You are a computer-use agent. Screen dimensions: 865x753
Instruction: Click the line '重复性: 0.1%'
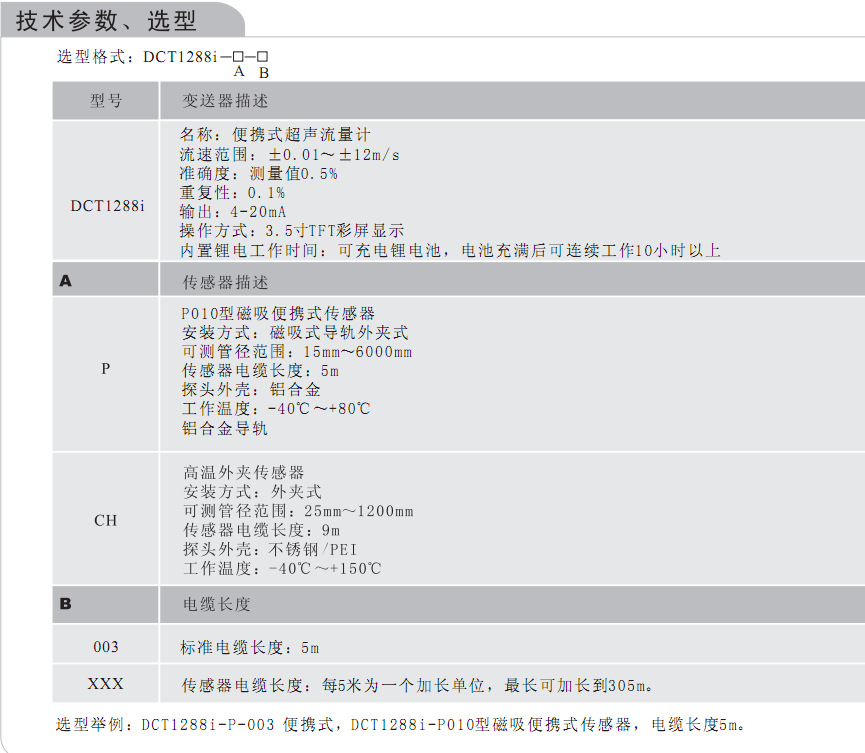click(x=232, y=193)
